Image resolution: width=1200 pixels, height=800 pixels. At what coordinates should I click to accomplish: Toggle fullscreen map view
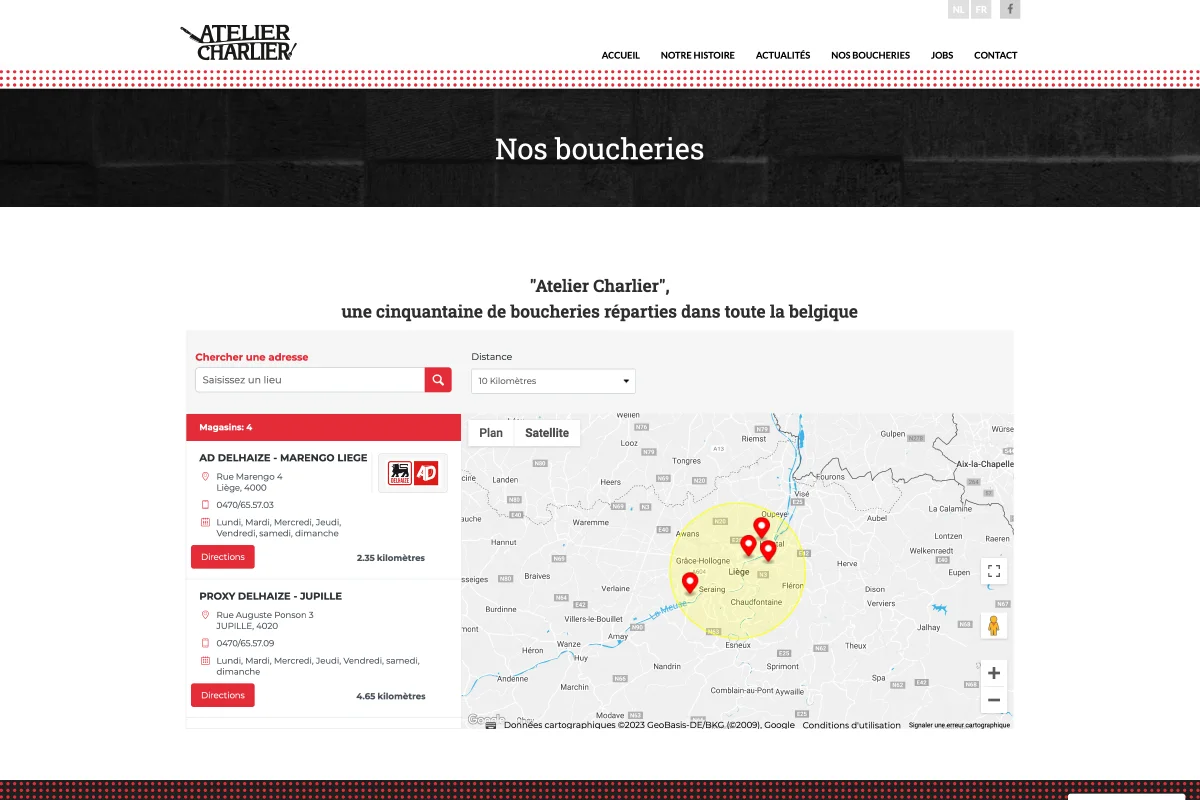(993, 571)
